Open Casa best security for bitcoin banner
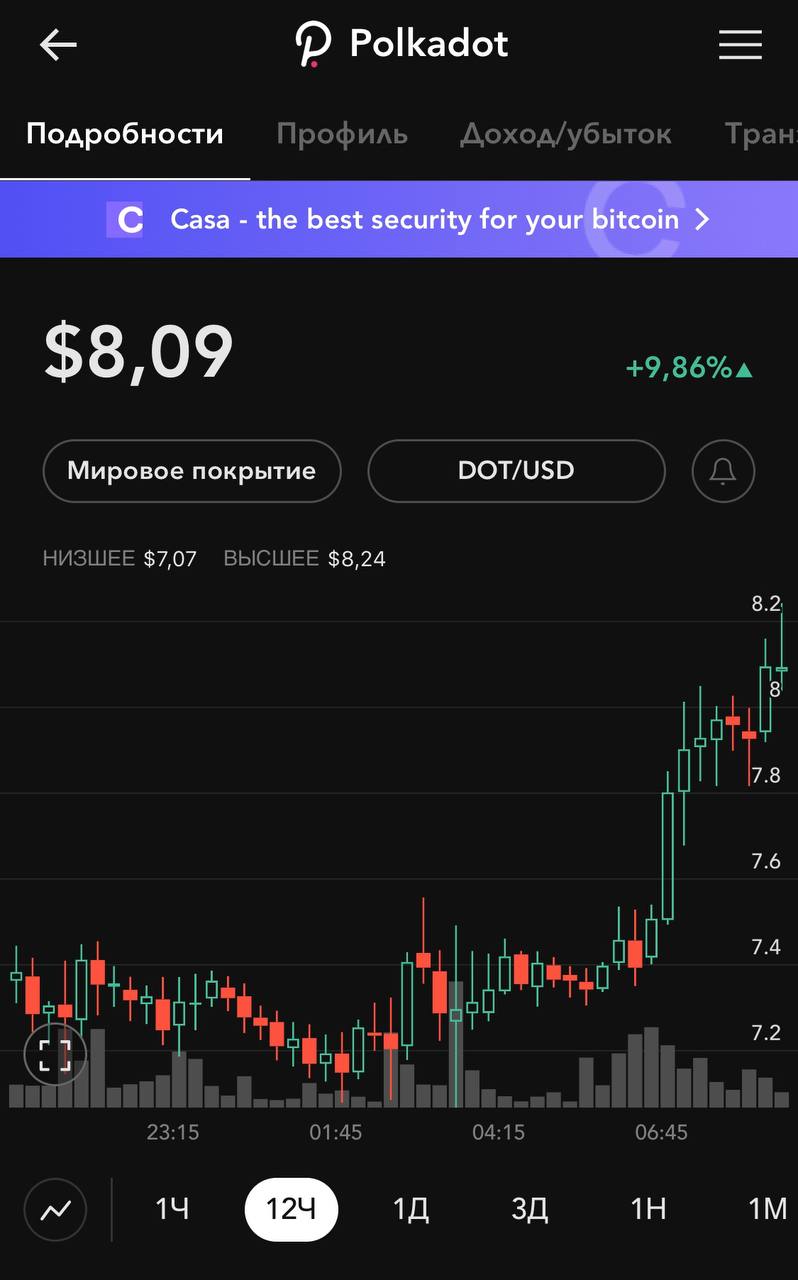The height and width of the screenshot is (1280, 798). [399, 219]
